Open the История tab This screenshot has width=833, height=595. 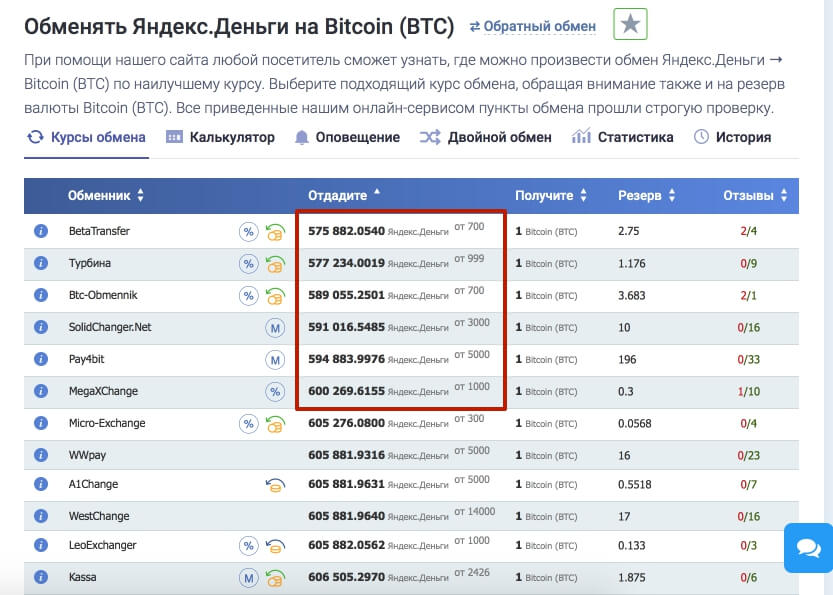tap(732, 137)
